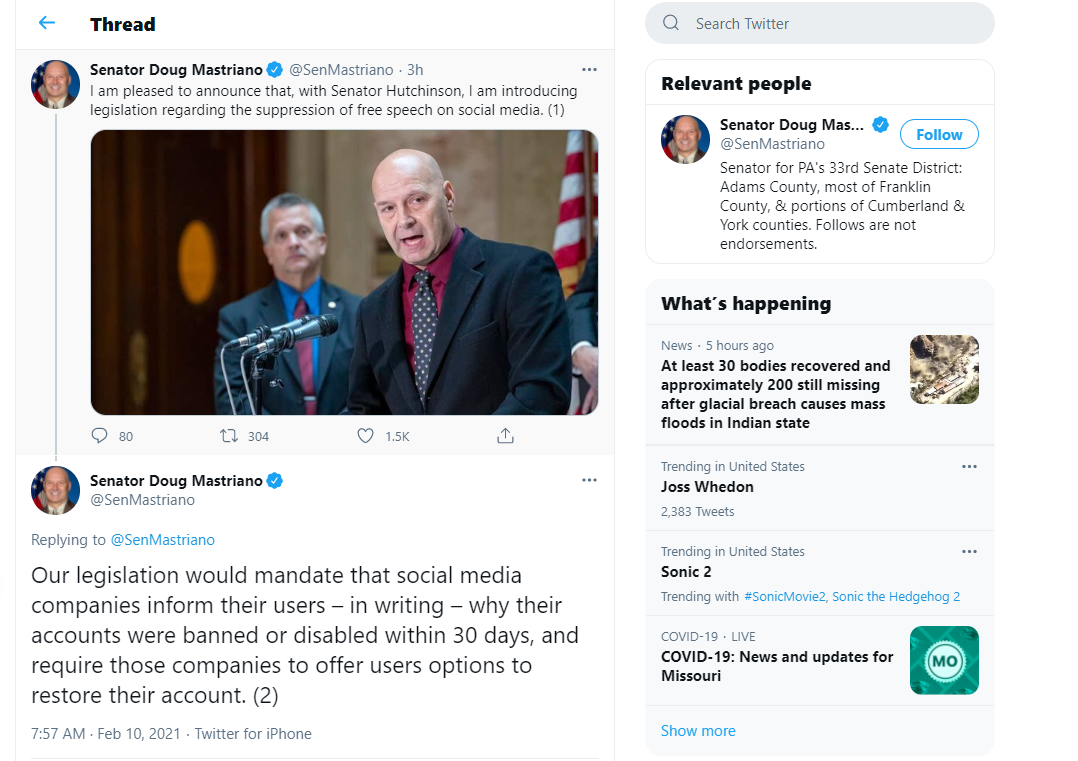Screen dimensions: 1078x761
Task: Click the retweet icon showing 304
Action: (229, 436)
